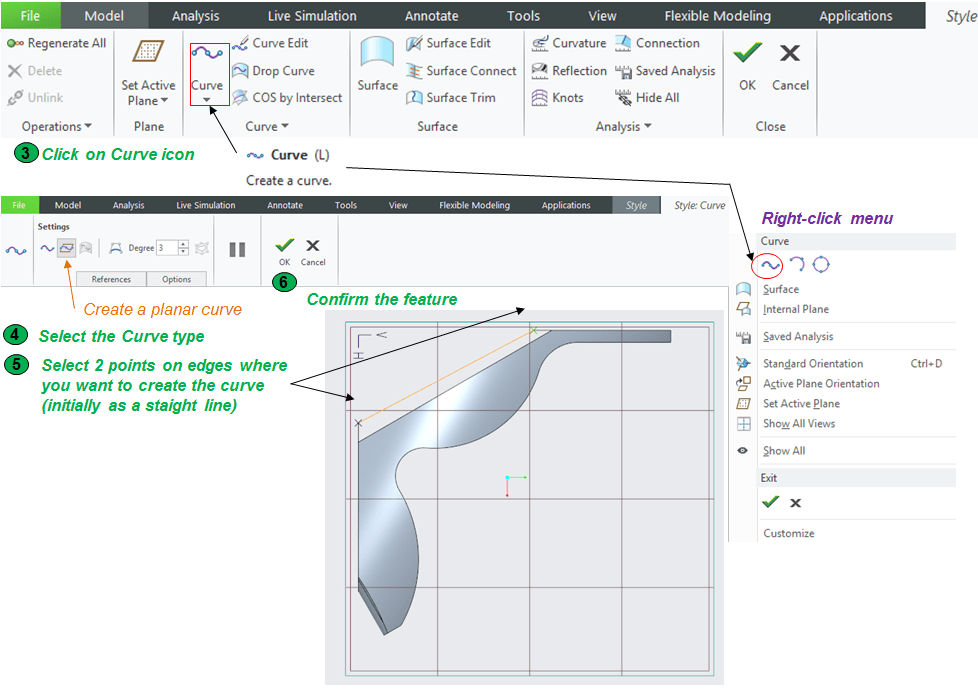Click Regenerate All

tap(57, 44)
